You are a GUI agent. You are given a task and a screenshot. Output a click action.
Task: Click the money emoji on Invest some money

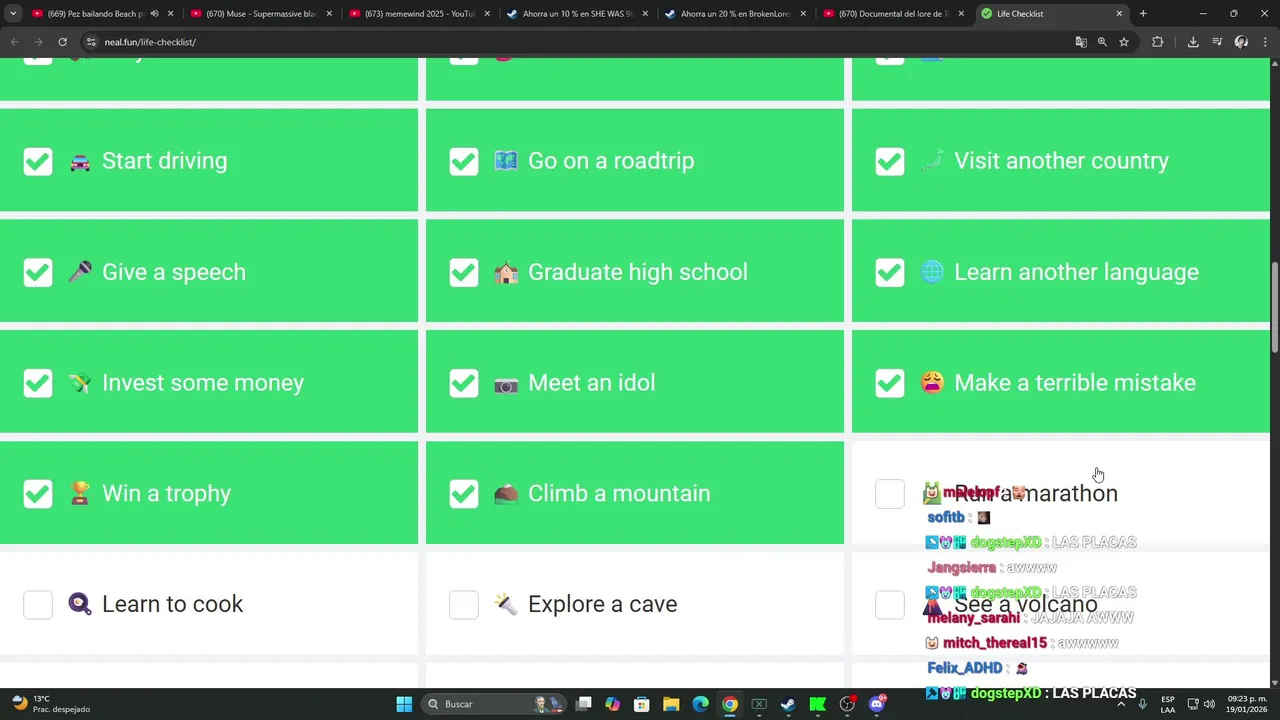click(x=80, y=383)
